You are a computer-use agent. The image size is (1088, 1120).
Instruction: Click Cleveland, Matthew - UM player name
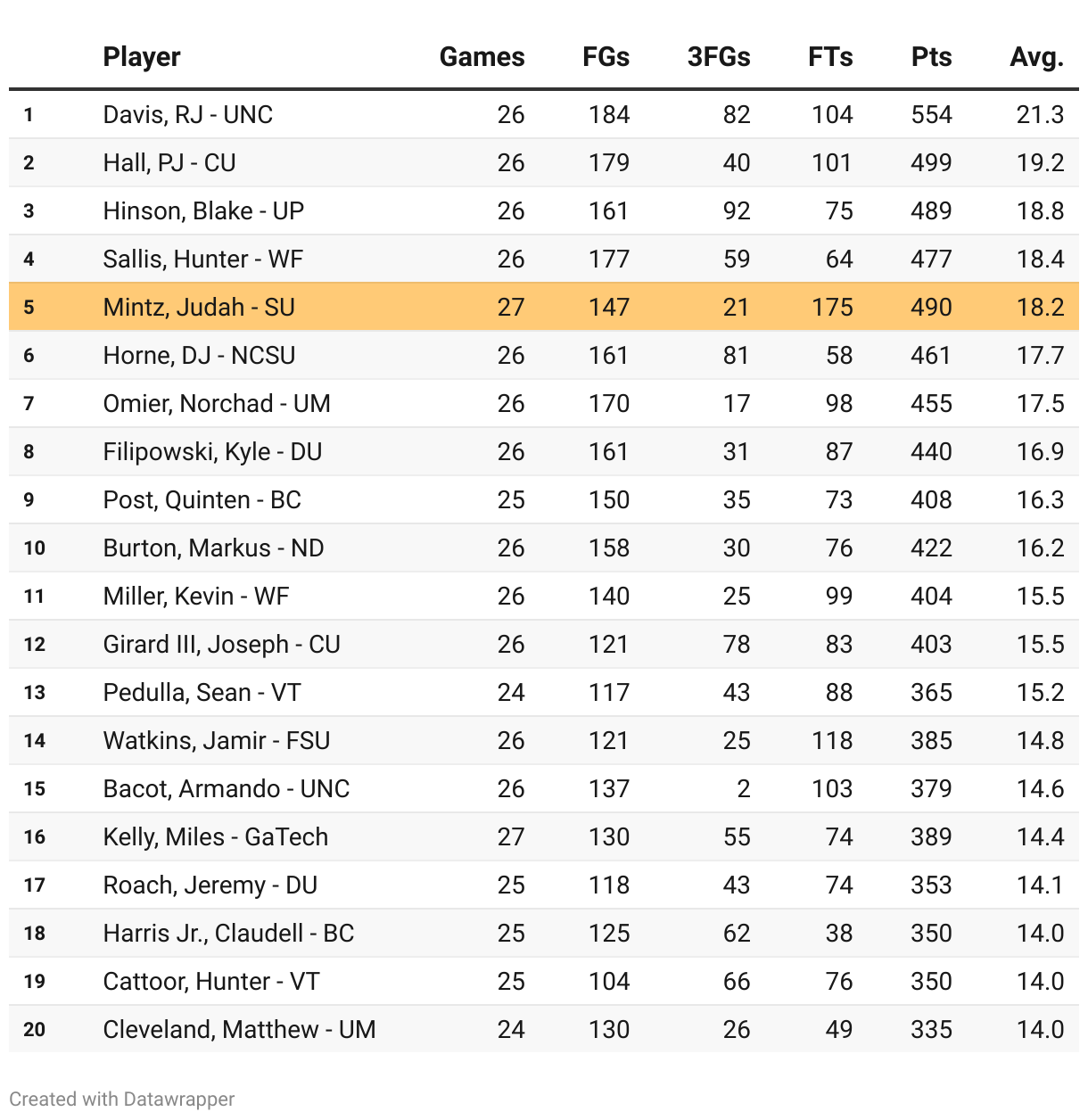239,1029
